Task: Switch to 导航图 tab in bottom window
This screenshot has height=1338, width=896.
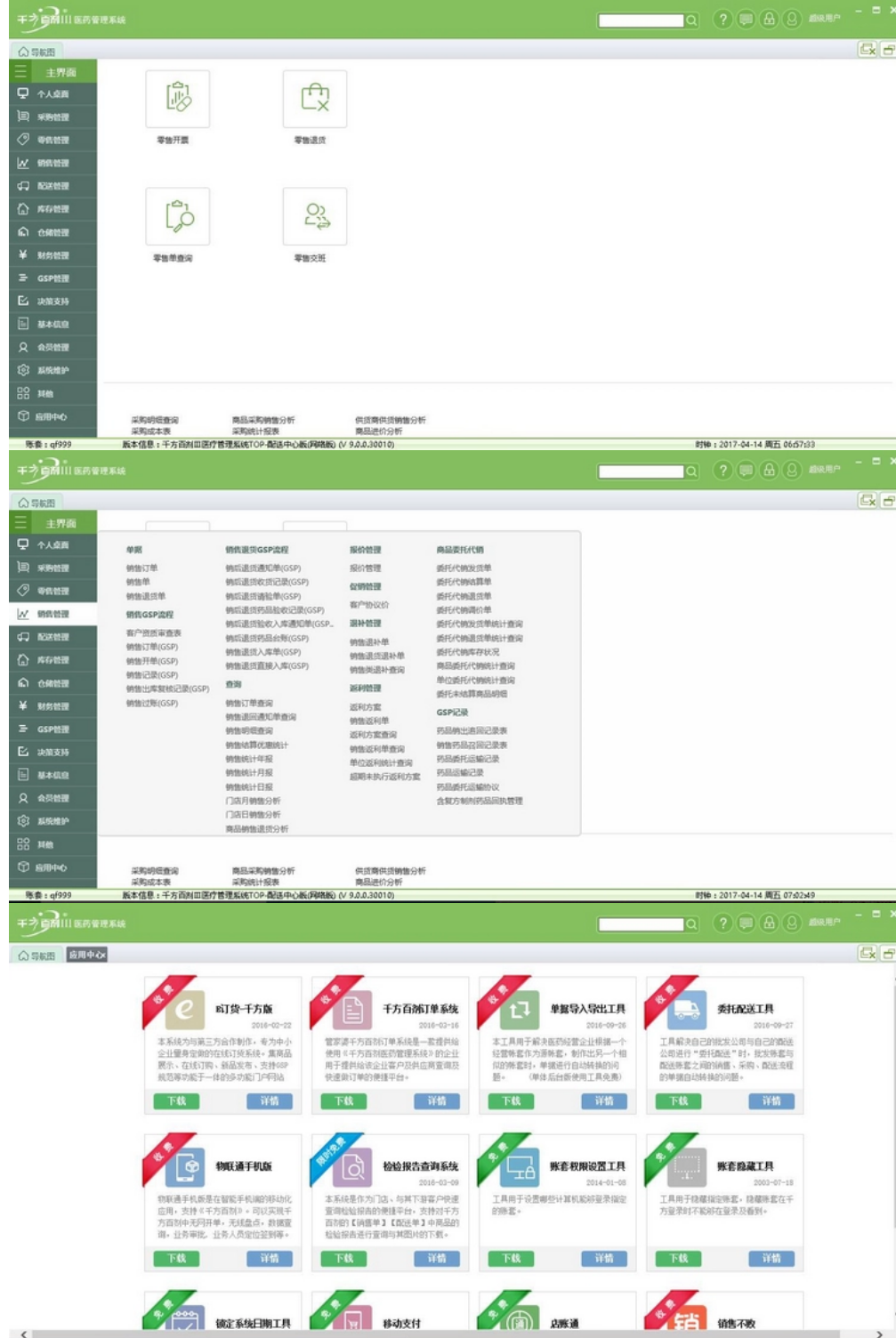Action: tap(37, 955)
